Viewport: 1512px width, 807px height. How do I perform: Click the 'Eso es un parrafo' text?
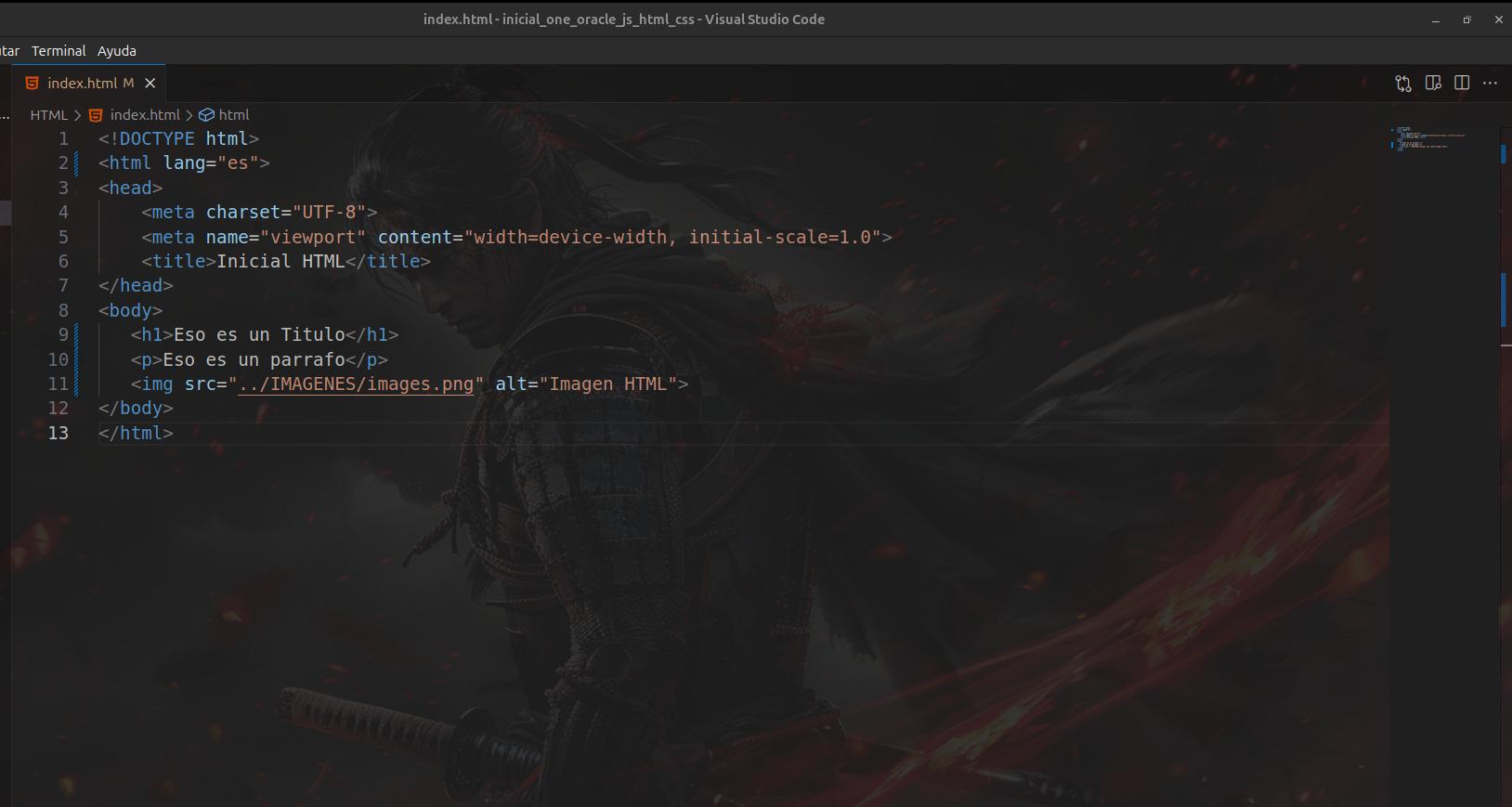[x=254, y=359]
